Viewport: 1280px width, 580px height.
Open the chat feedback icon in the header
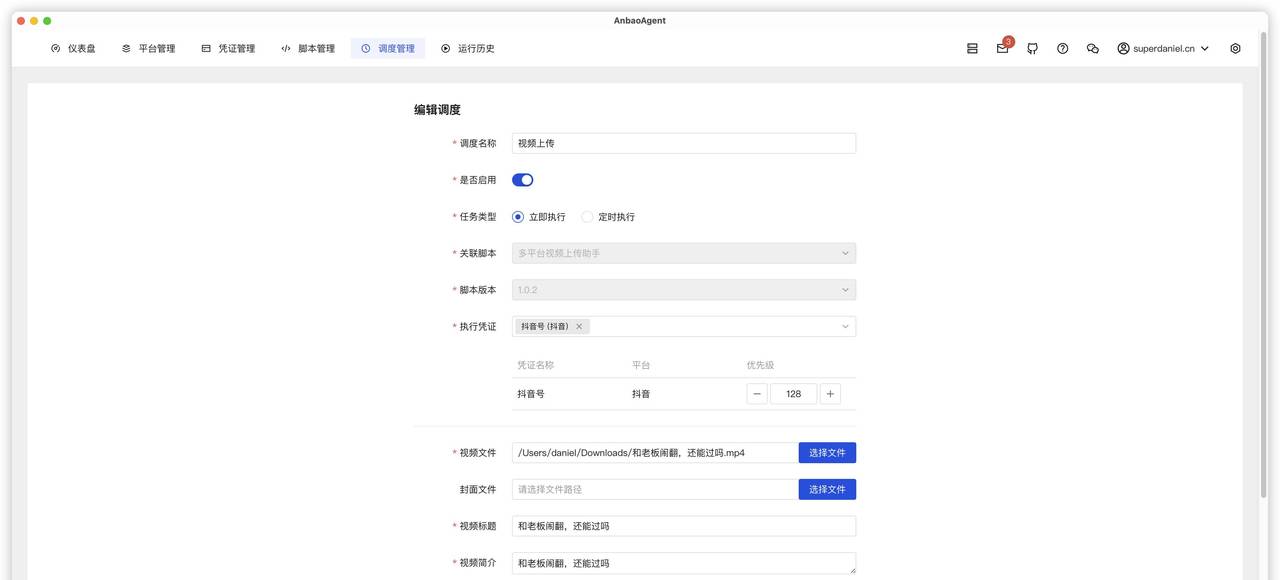click(1091, 47)
